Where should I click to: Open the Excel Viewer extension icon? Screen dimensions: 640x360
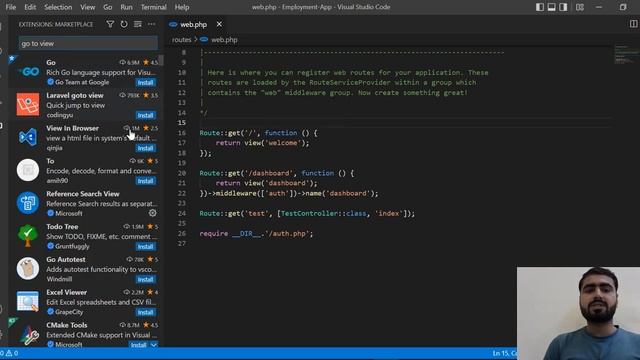(x=28, y=301)
